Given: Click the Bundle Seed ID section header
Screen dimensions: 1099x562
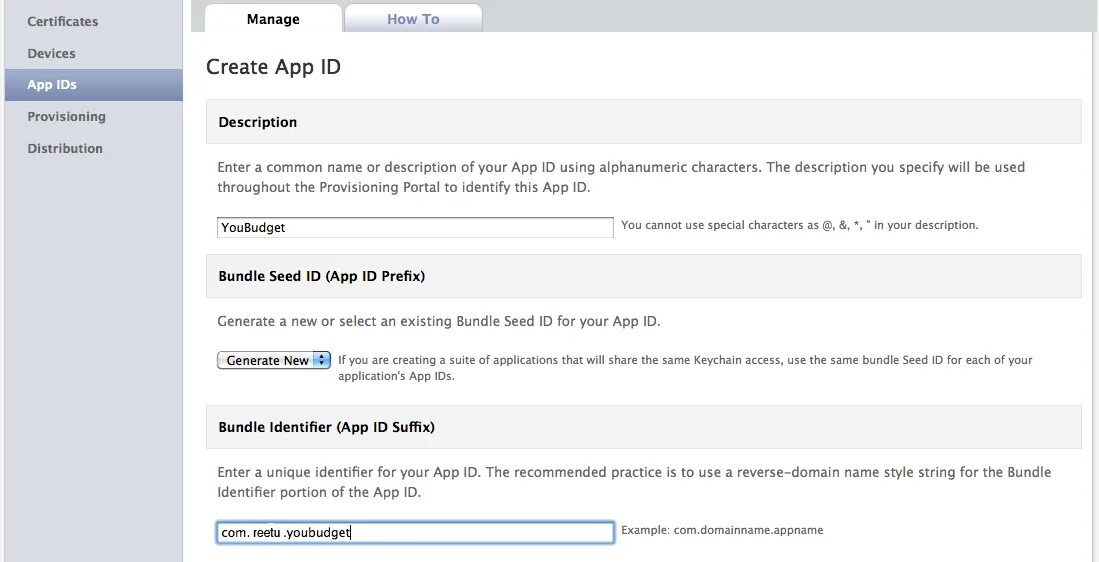Looking at the screenshot, I should coord(321,276).
